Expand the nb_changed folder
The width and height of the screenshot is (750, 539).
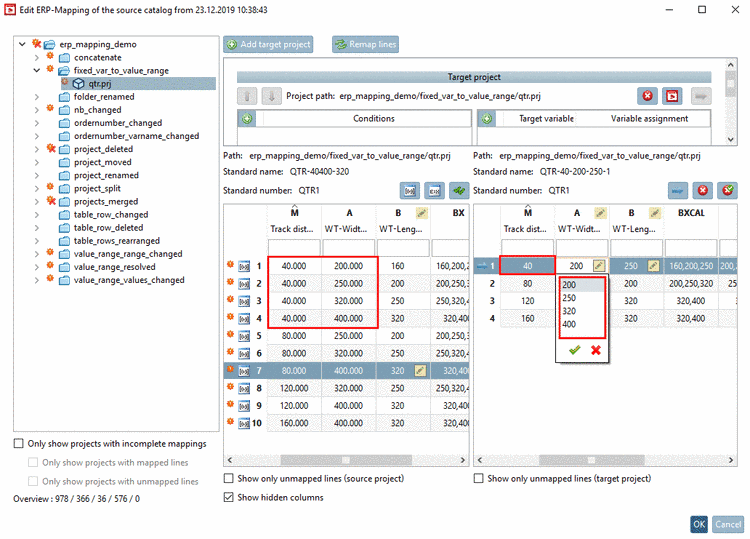37,110
